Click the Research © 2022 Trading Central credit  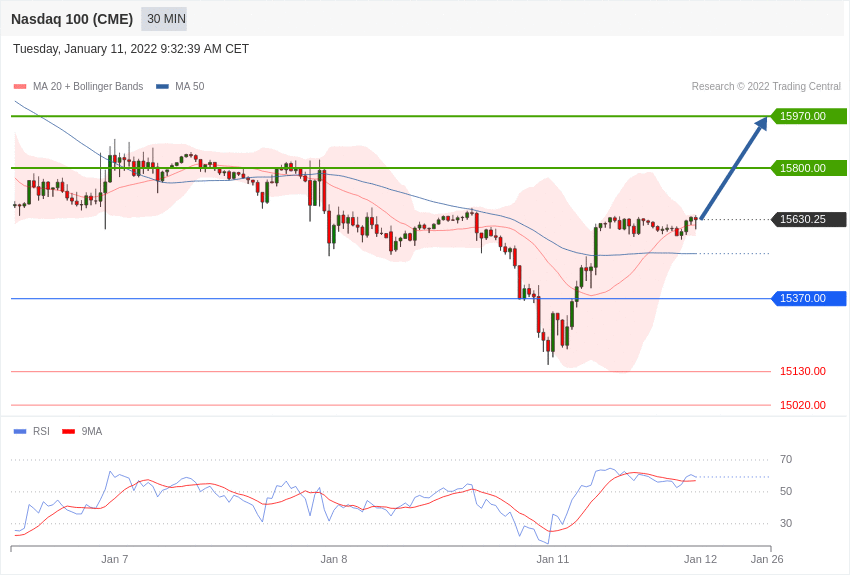(766, 87)
